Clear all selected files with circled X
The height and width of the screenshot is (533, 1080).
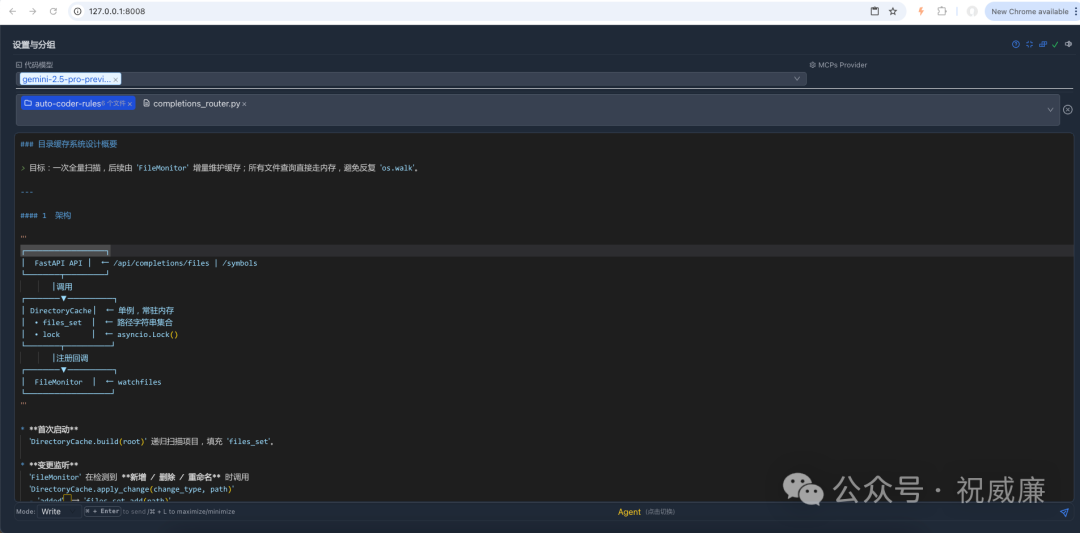coord(1068,109)
